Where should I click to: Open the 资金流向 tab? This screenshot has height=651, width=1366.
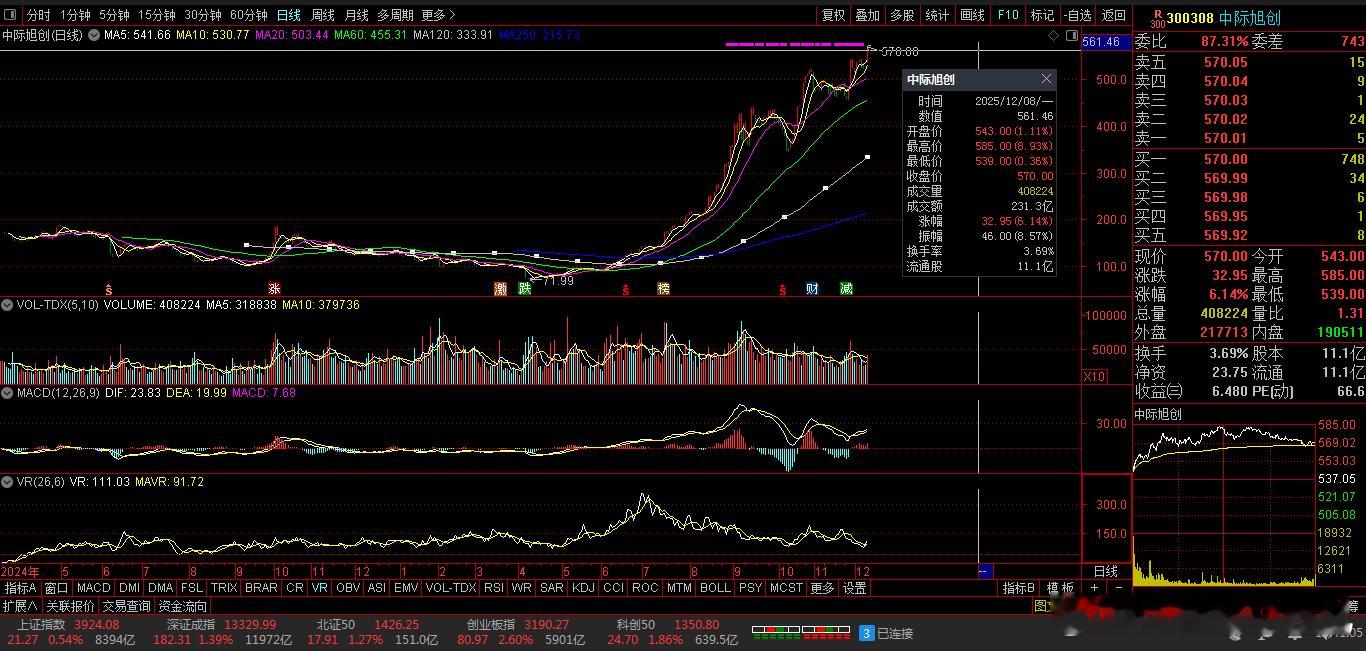182,606
